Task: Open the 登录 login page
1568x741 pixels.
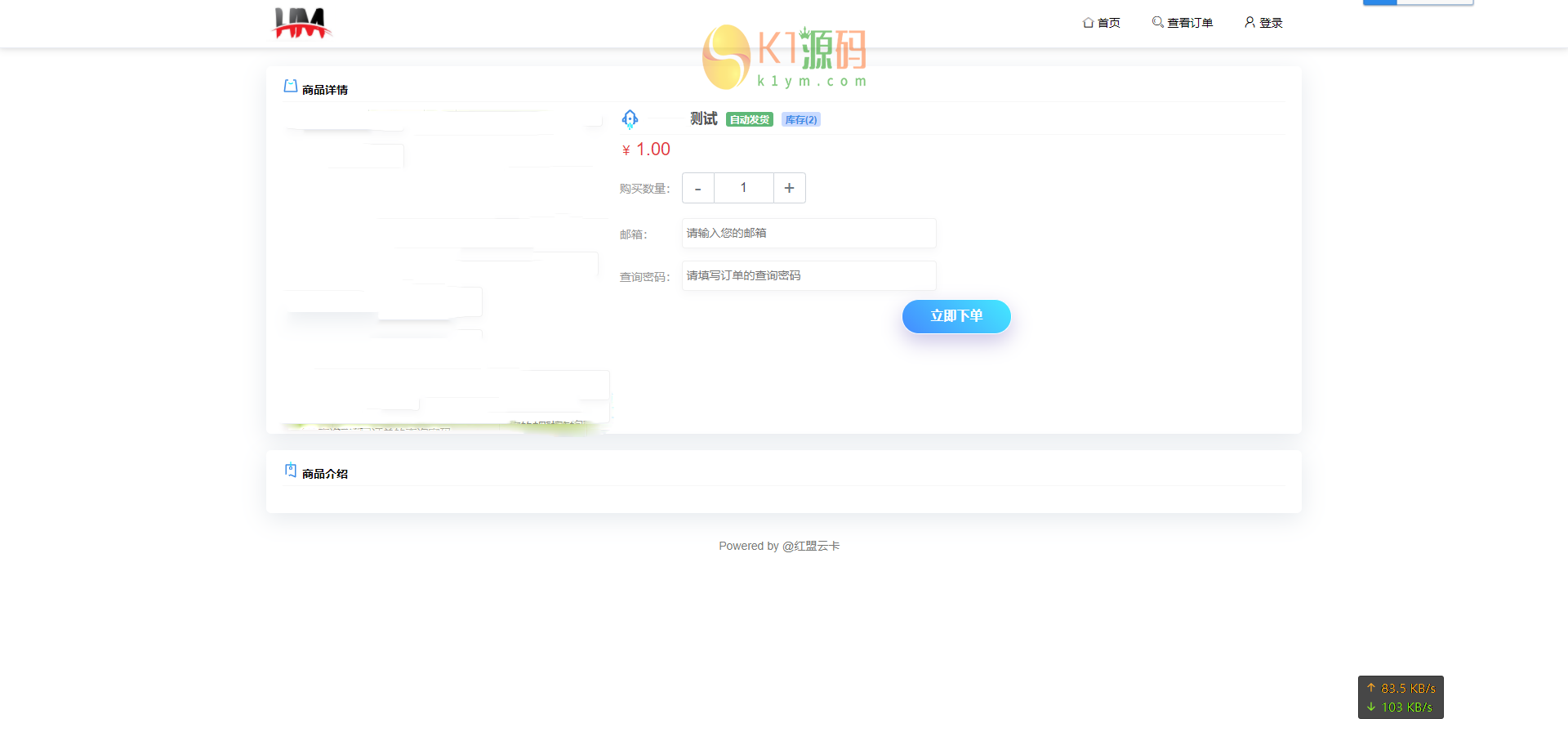Action: pos(1263,23)
